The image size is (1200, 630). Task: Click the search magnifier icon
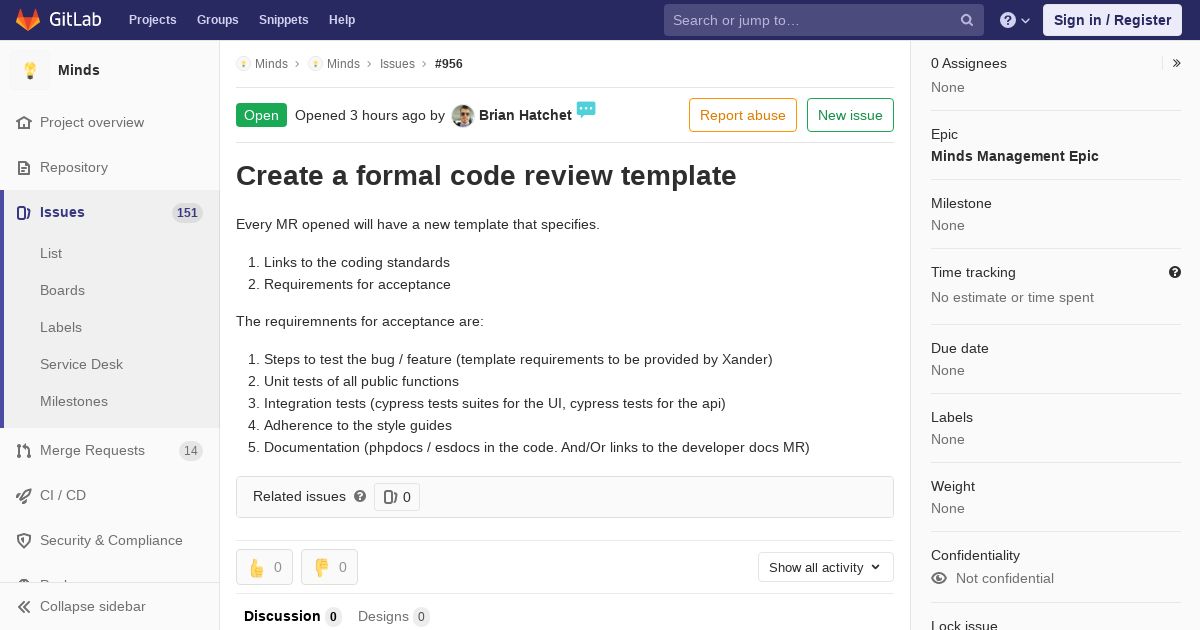(x=967, y=20)
